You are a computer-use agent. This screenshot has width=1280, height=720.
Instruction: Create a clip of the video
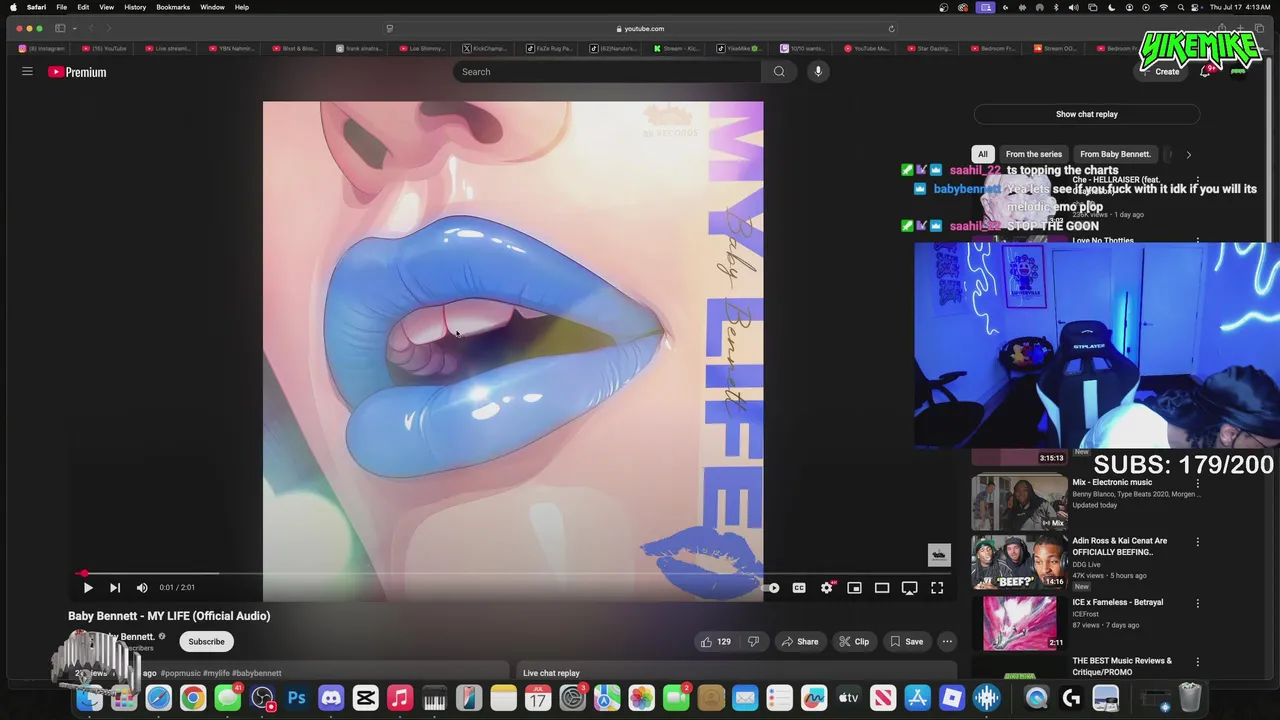854,642
